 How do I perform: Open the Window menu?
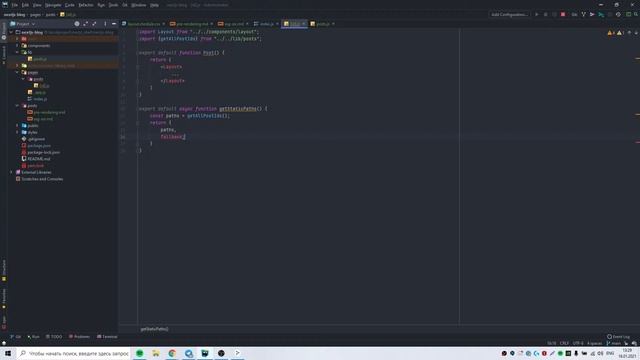click(139, 5)
